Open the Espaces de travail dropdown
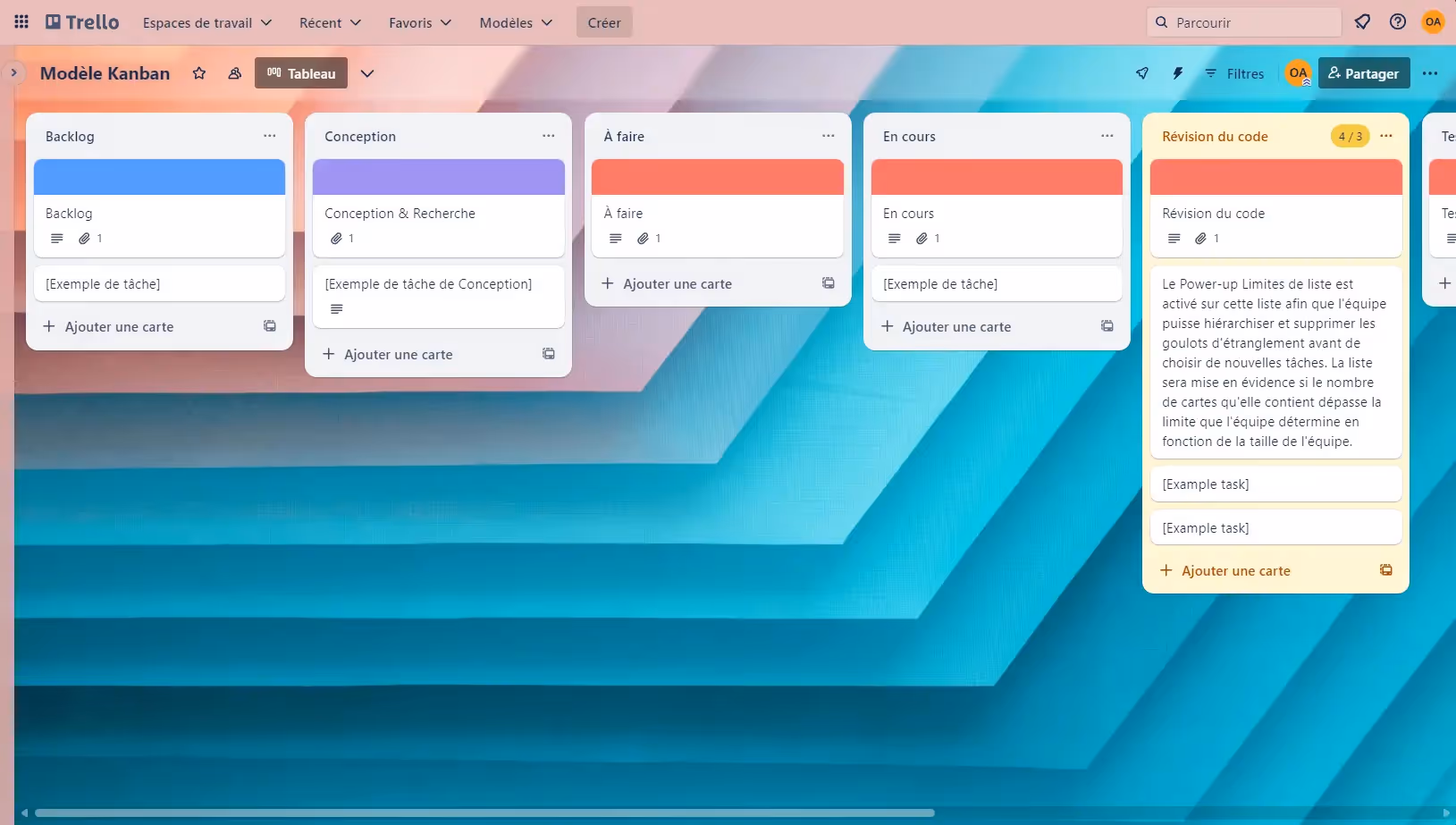This screenshot has height=825, width=1456. (206, 22)
